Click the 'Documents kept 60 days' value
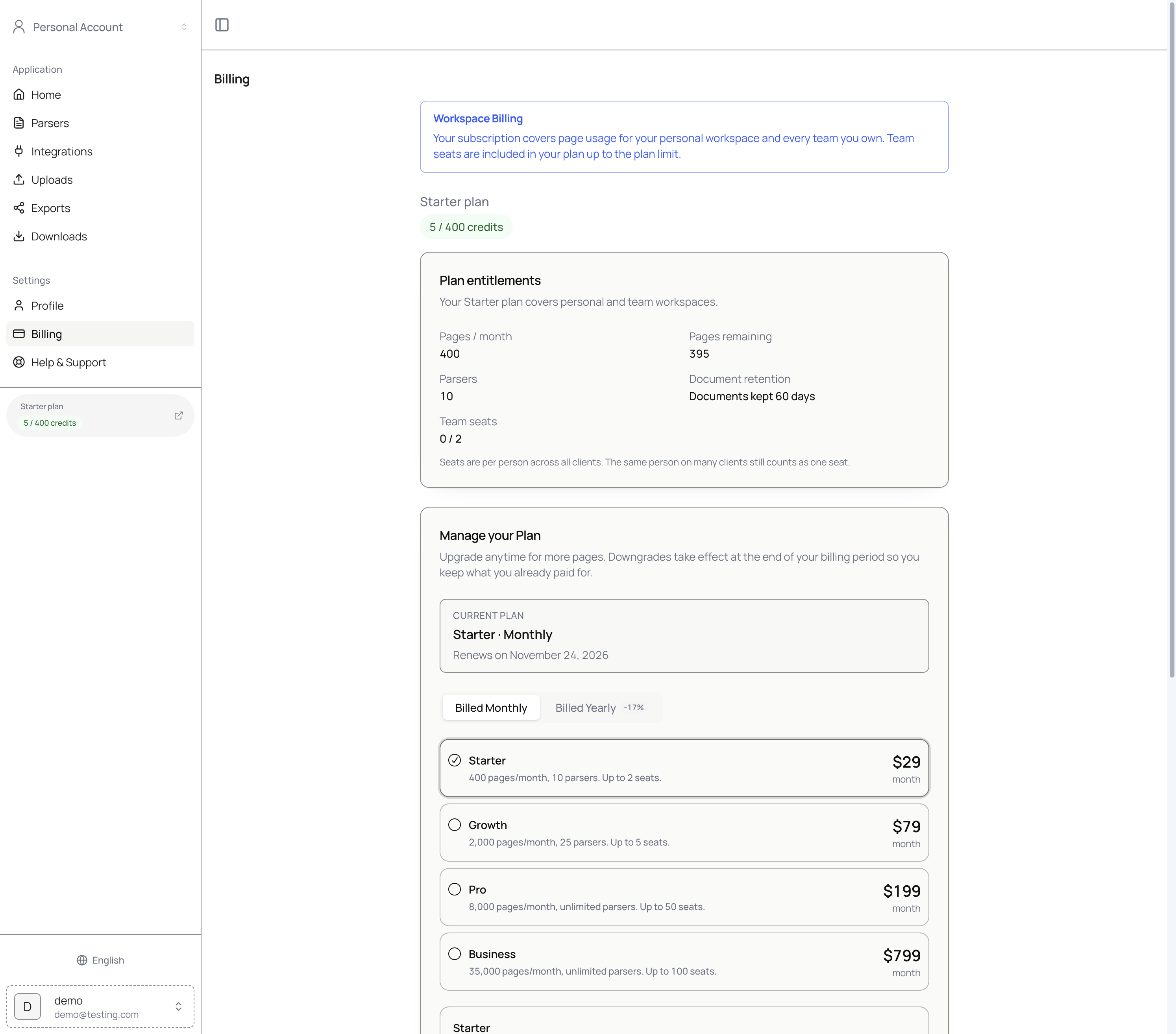The height and width of the screenshot is (1034, 1176). click(752, 396)
